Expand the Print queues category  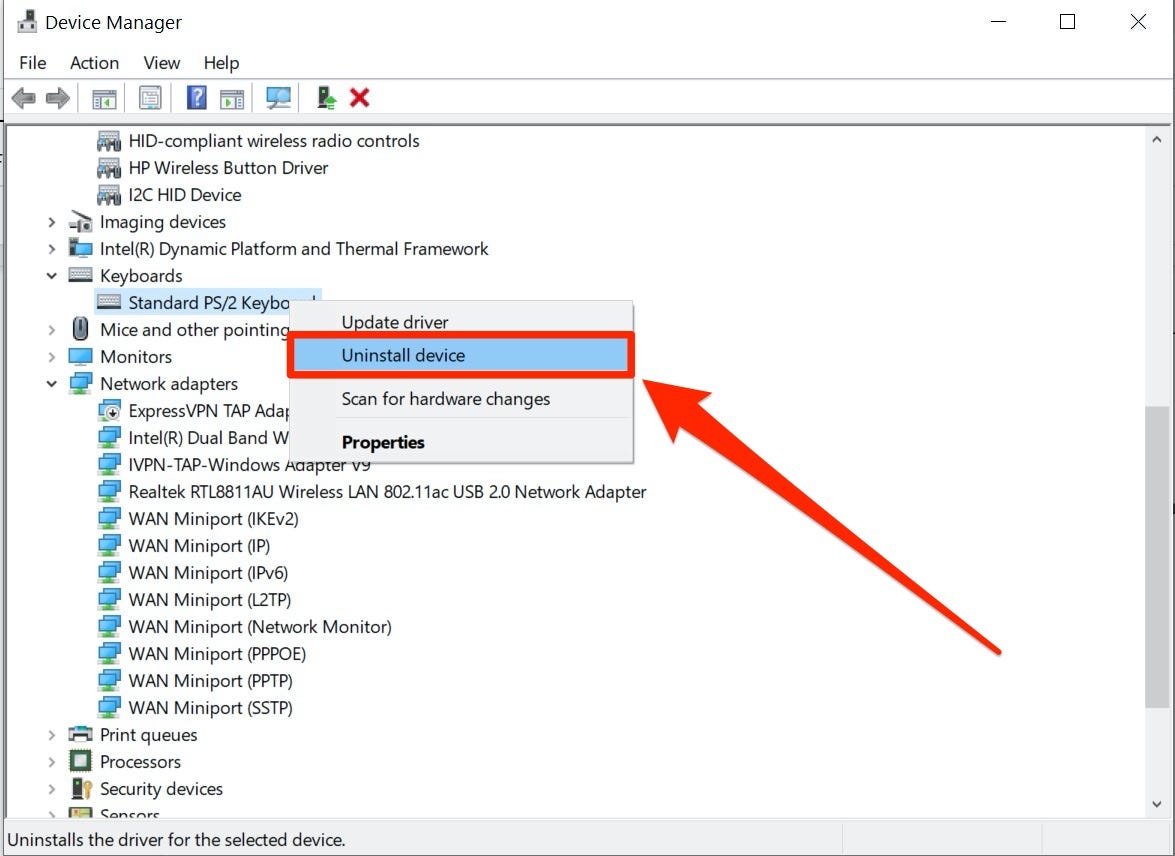pos(52,735)
